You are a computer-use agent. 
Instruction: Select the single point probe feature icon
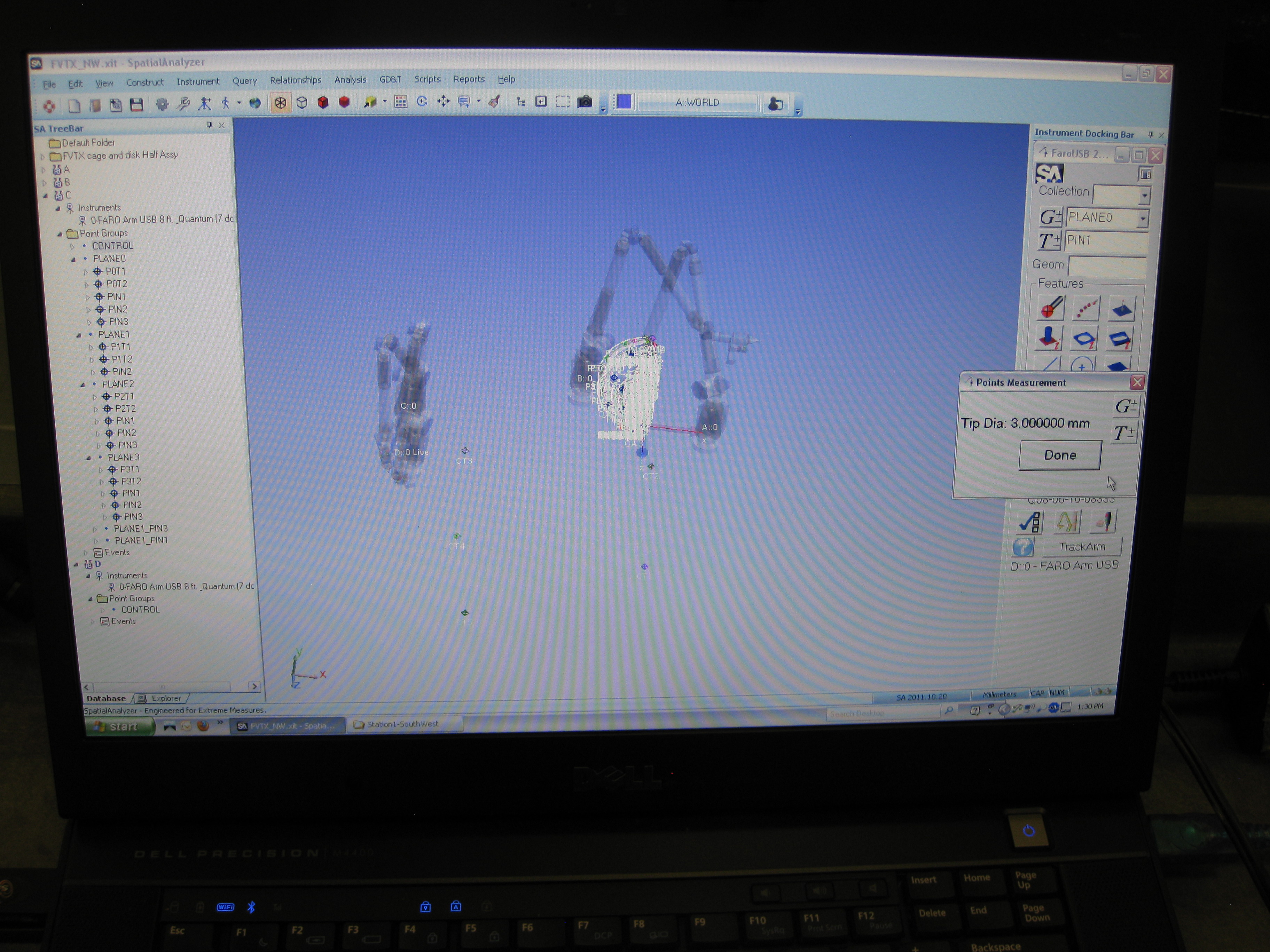tap(1051, 308)
